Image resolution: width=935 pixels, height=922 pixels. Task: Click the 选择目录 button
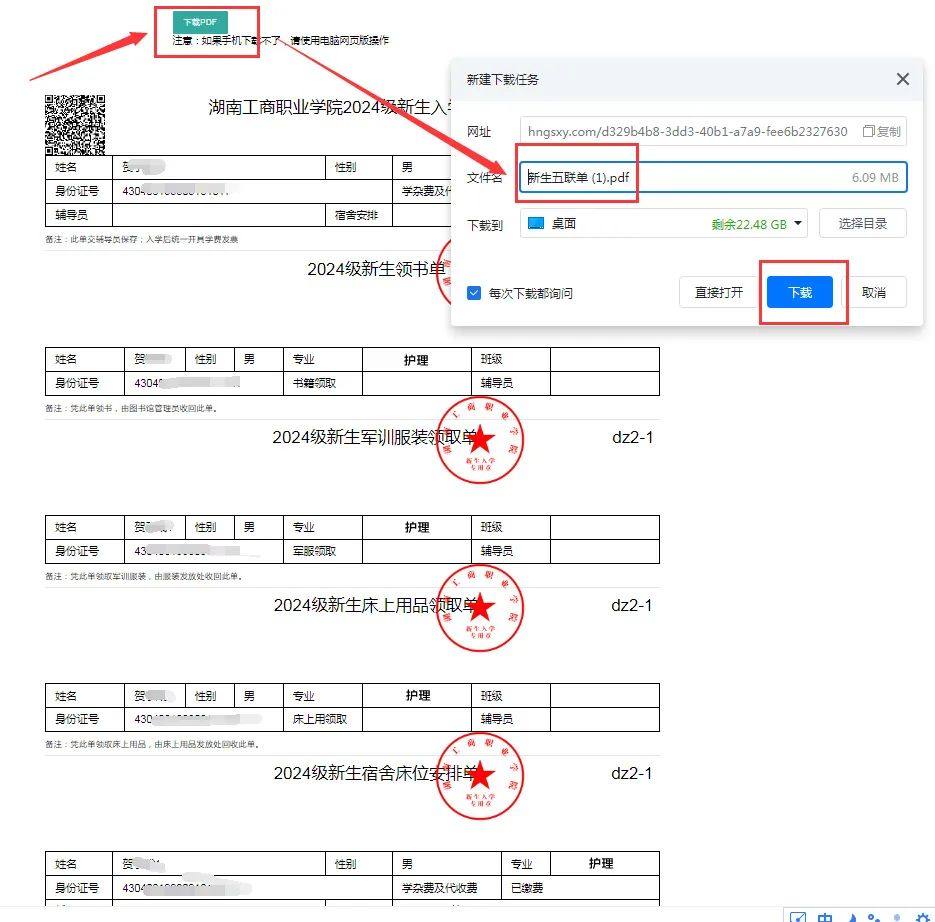[862, 224]
